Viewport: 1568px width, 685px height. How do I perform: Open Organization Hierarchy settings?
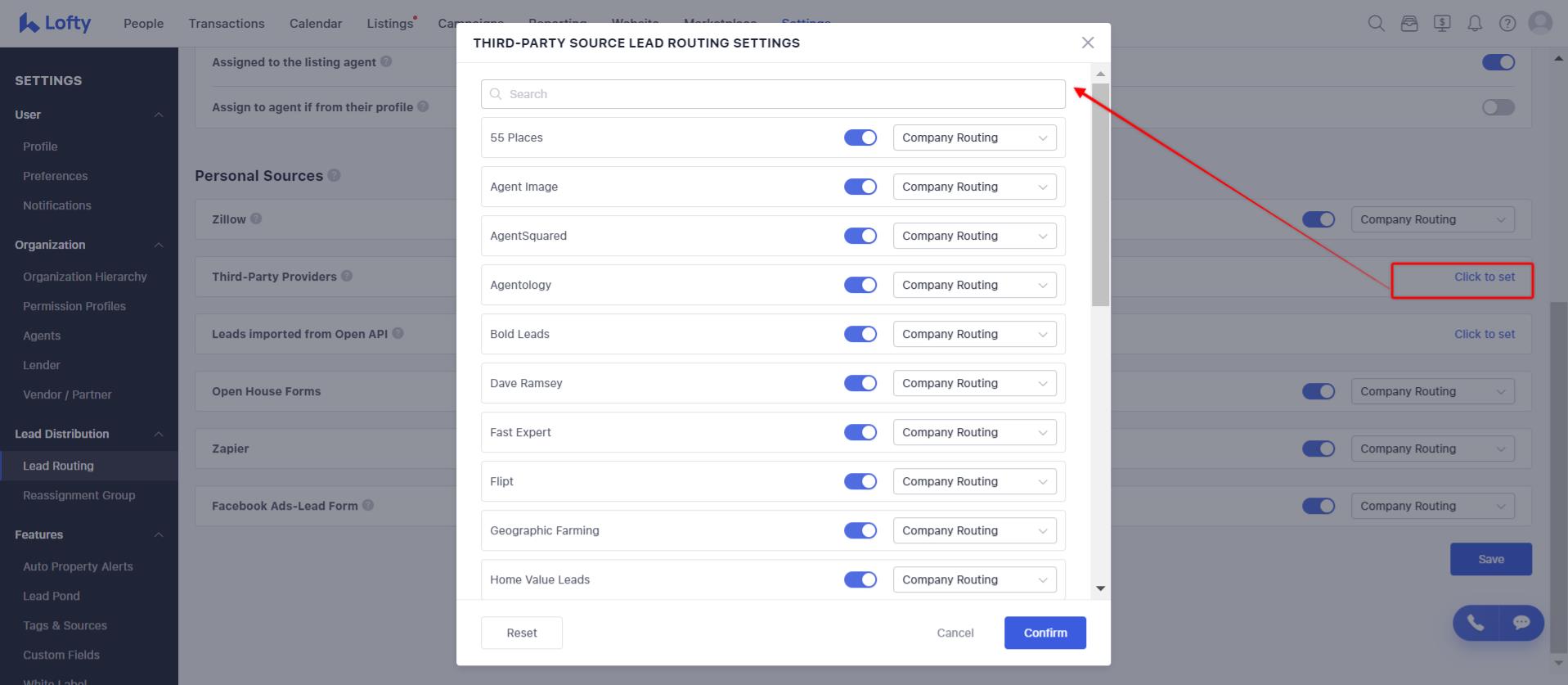click(85, 277)
